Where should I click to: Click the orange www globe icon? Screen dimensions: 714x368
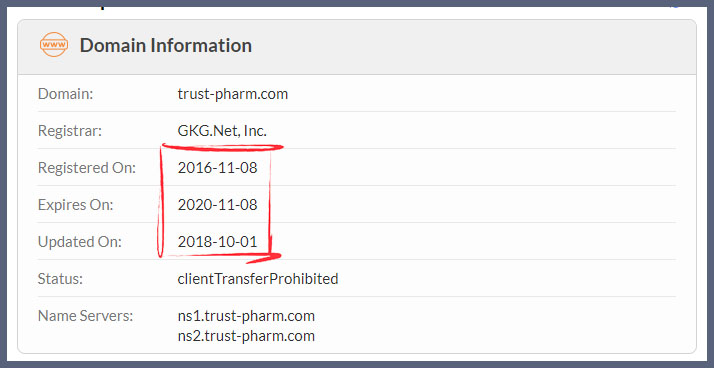pyautogui.click(x=54, y=45)
